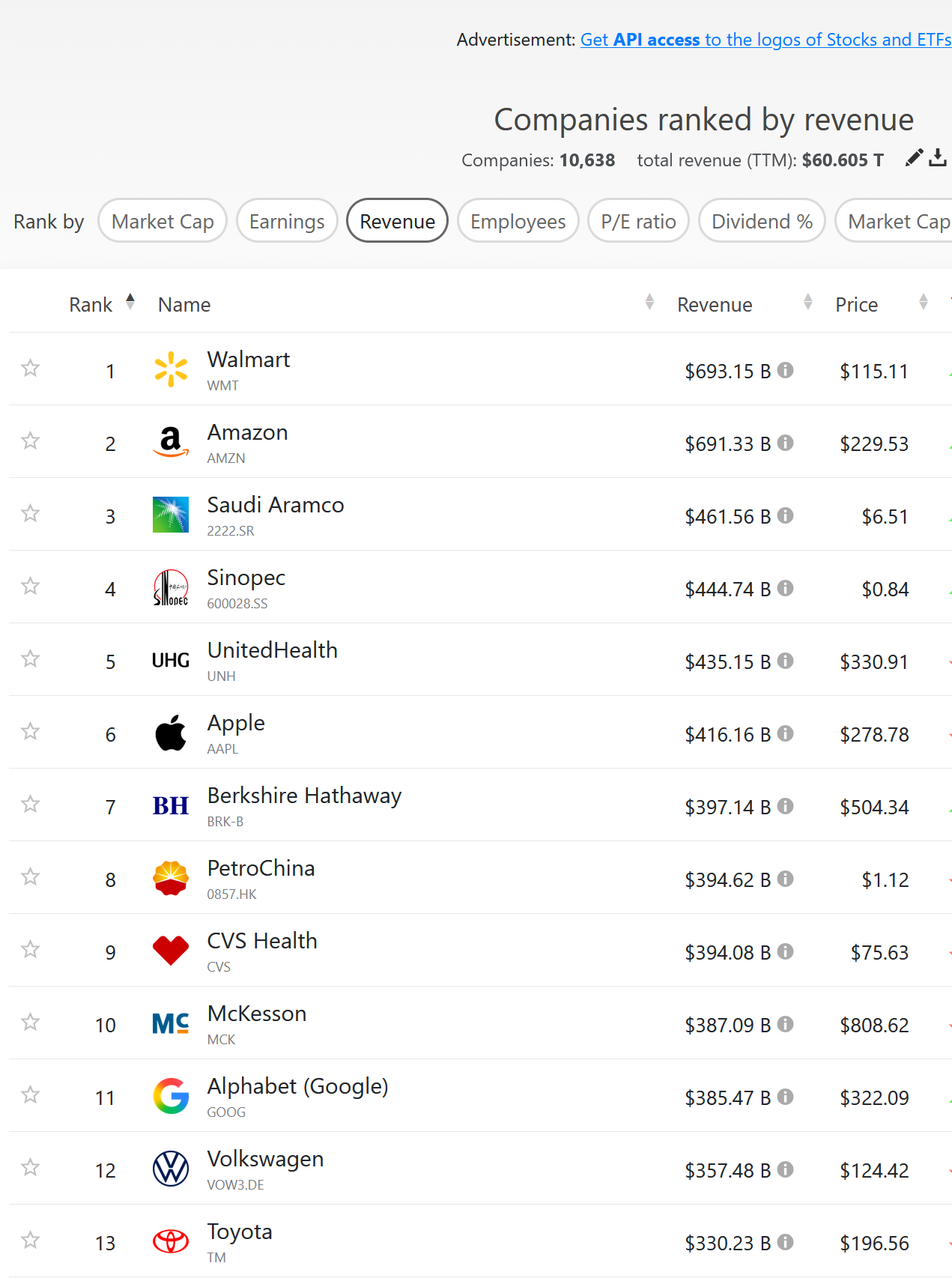952x1278 pixels.
Task: Click CVS Health price $75.63
Action: coord(879,953)
